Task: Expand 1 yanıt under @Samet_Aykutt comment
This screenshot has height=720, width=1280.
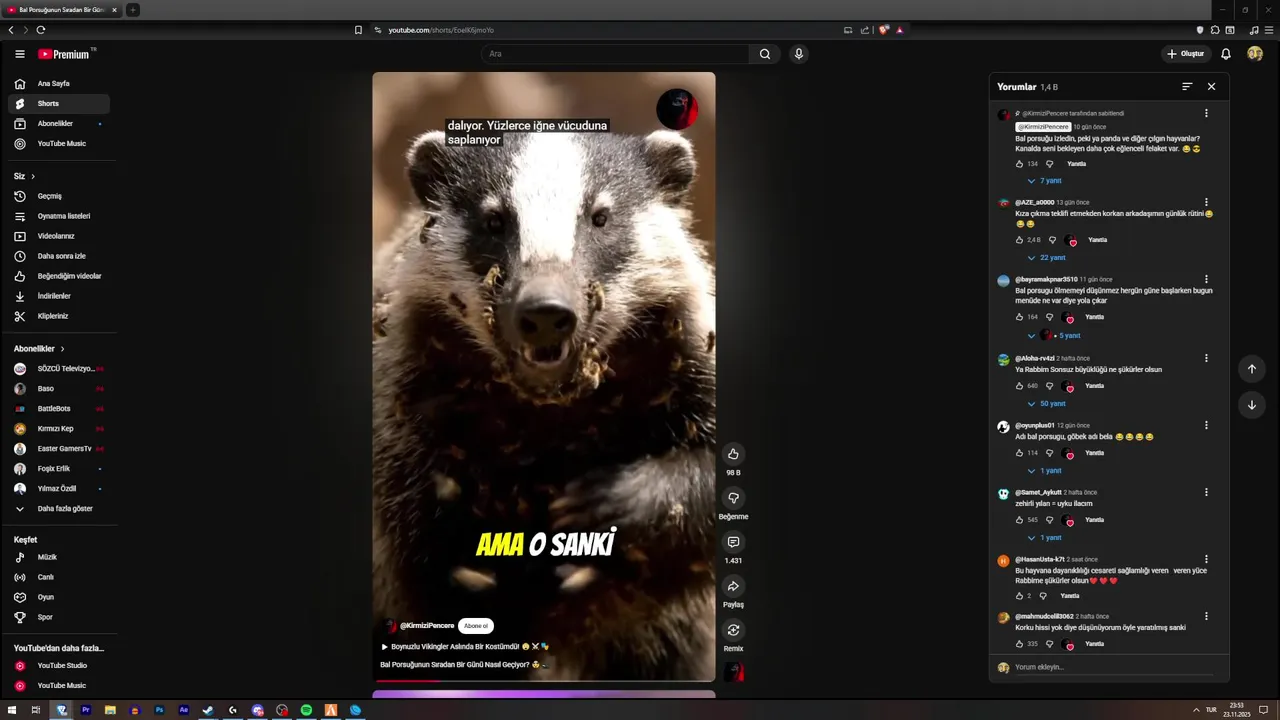Action: click(x=1045, y=538)
